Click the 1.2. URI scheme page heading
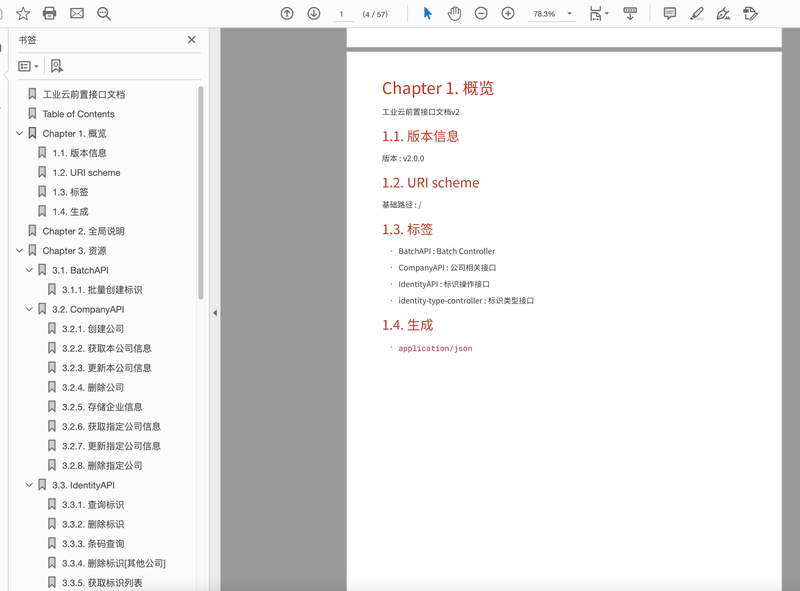800x591 pixels. pyautogui.click(x=431, y=183)
